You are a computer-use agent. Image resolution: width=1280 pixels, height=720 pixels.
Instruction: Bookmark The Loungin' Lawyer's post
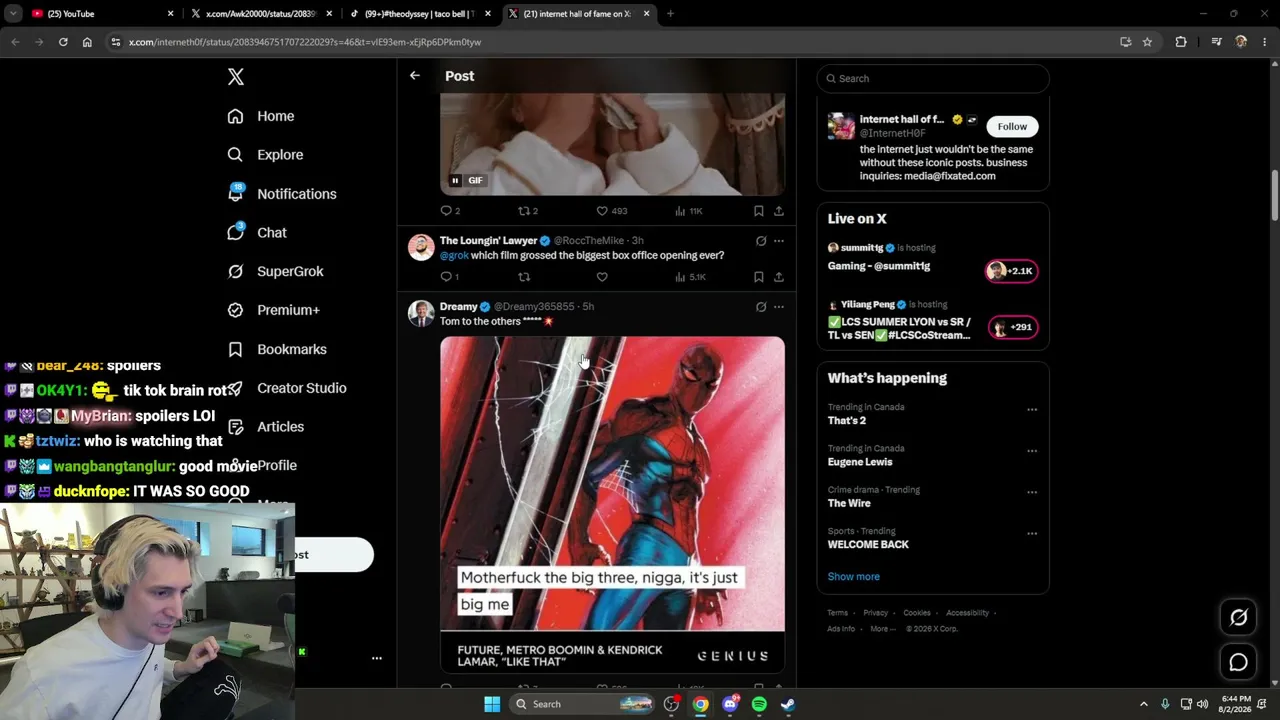pyautogui.click(x=759, y=277)
